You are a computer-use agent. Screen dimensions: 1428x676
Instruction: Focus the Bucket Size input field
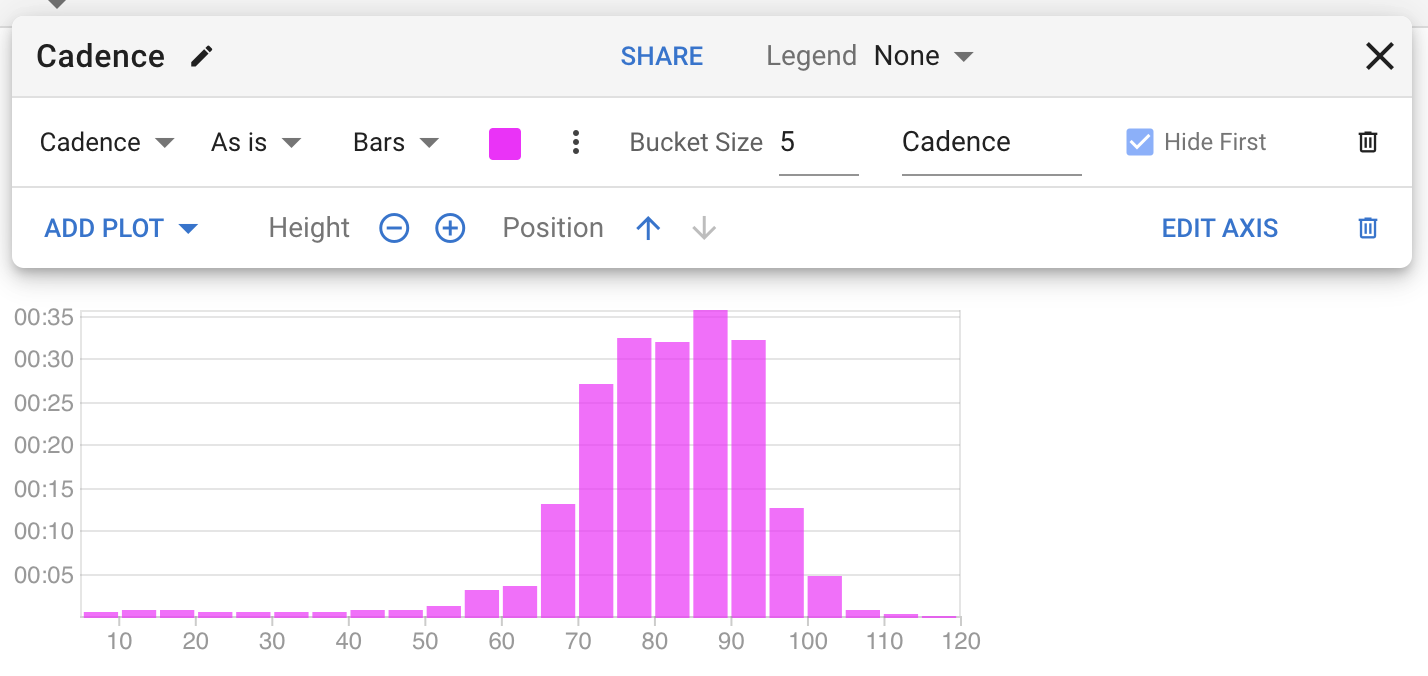coord(818,143)
